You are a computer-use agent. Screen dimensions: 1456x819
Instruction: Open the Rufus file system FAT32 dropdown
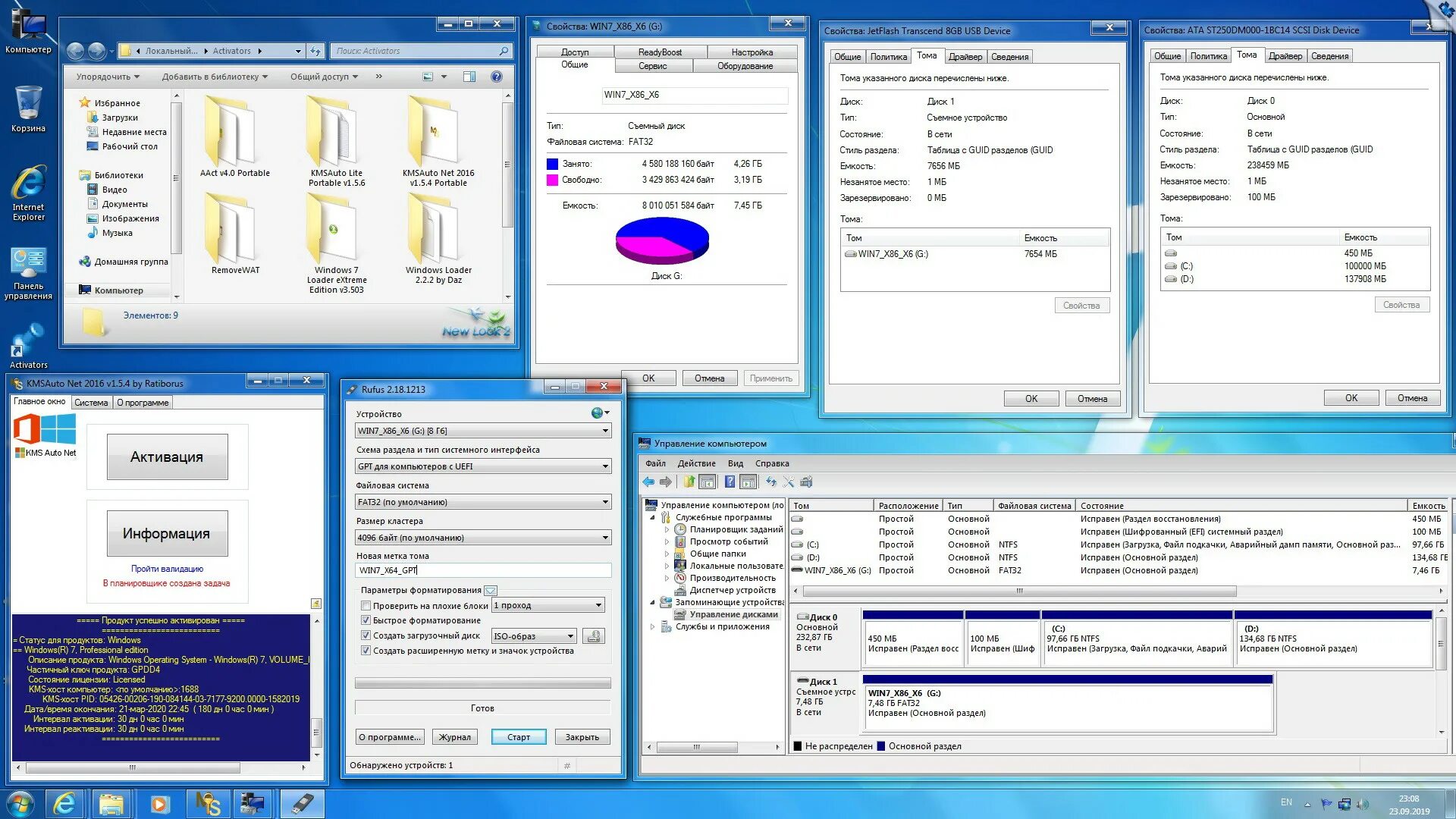[483, 502]
